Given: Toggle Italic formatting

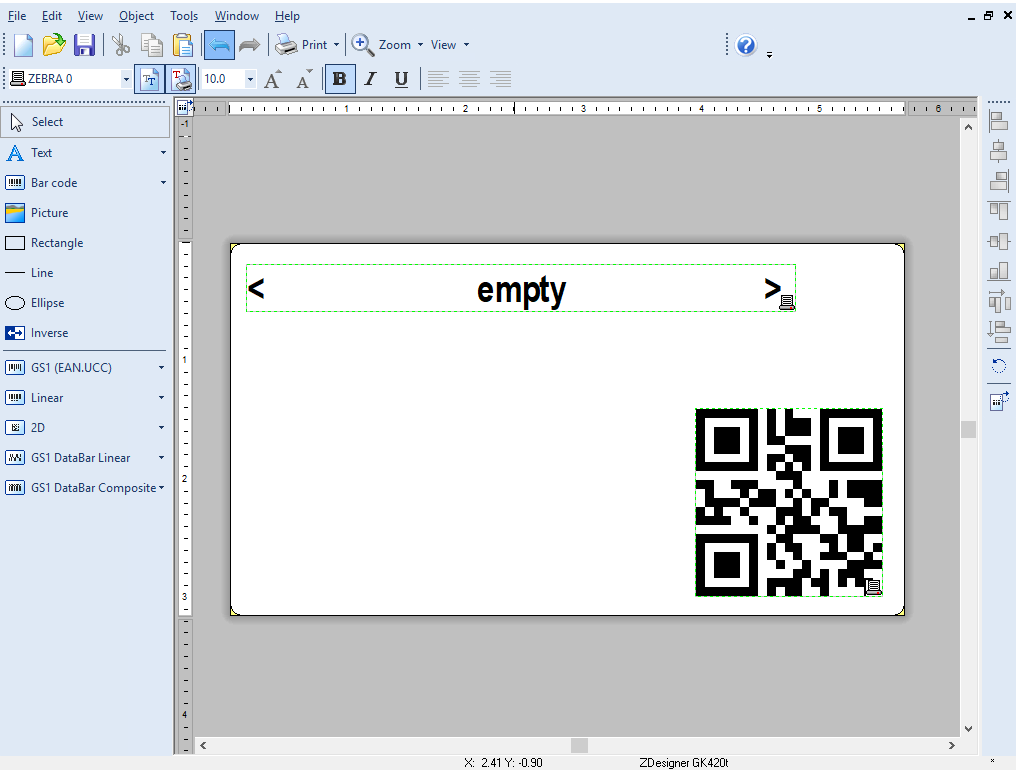Looking at the screenshot, I should point(370,79).
